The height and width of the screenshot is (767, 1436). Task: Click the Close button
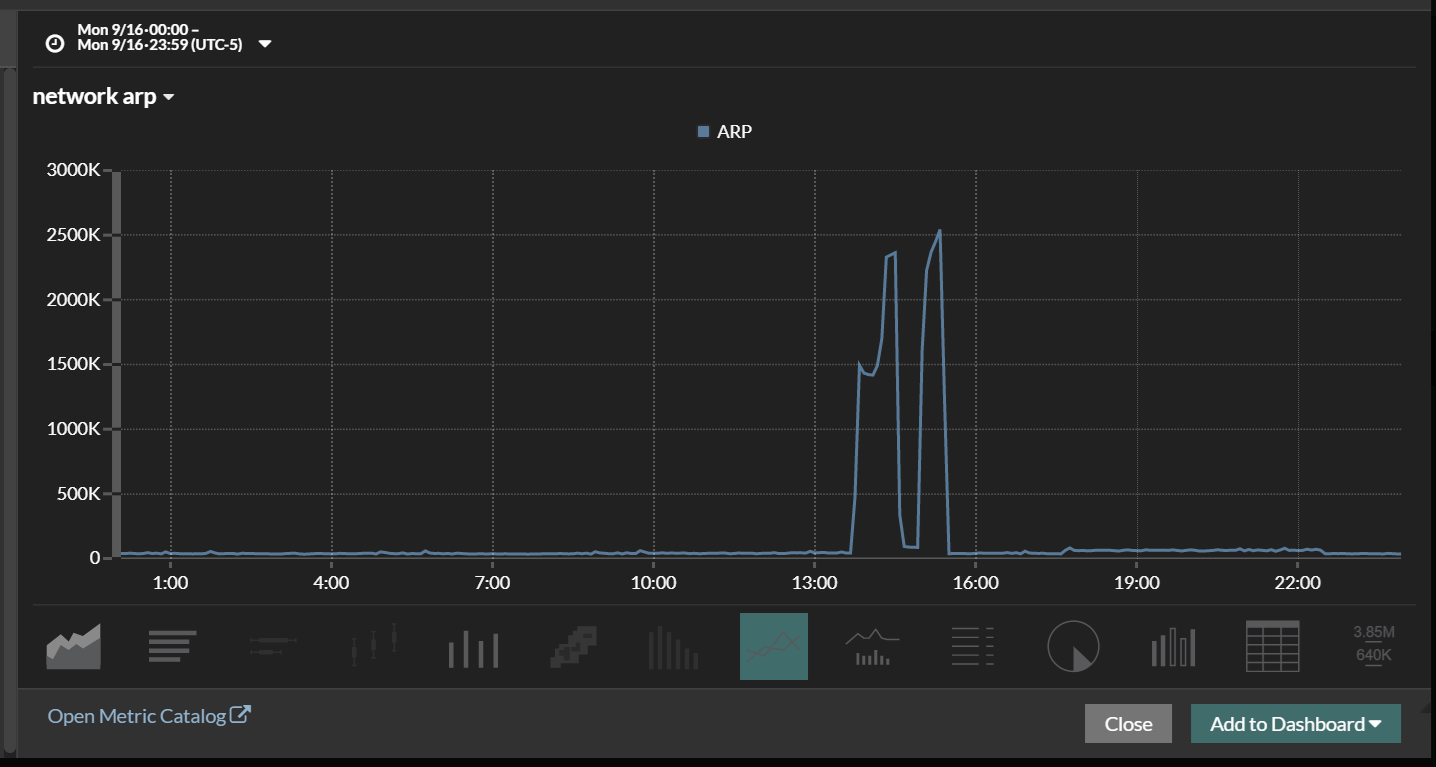click(x=1128, y=724)
